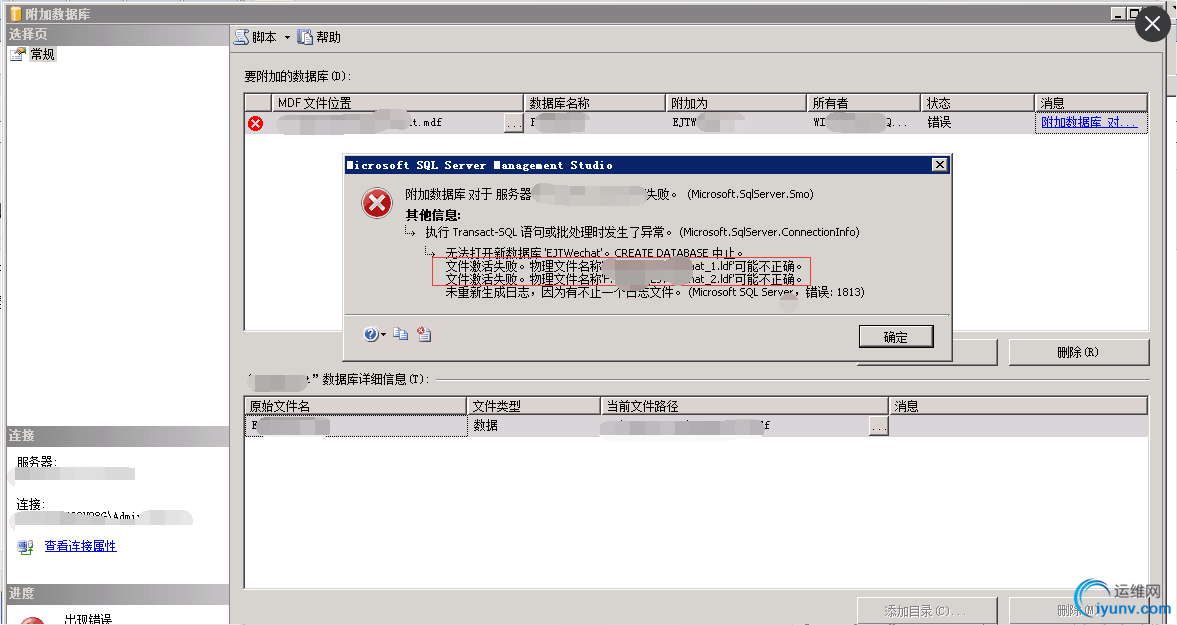
Task: Click the red error icon in MDF row
Action: [x=255, y=123]
